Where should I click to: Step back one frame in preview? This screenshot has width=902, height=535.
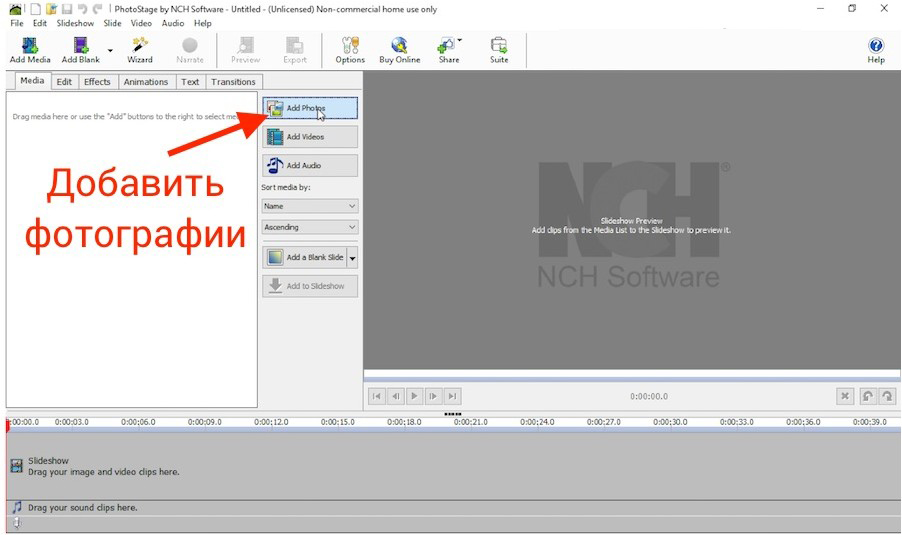[396, 396]
